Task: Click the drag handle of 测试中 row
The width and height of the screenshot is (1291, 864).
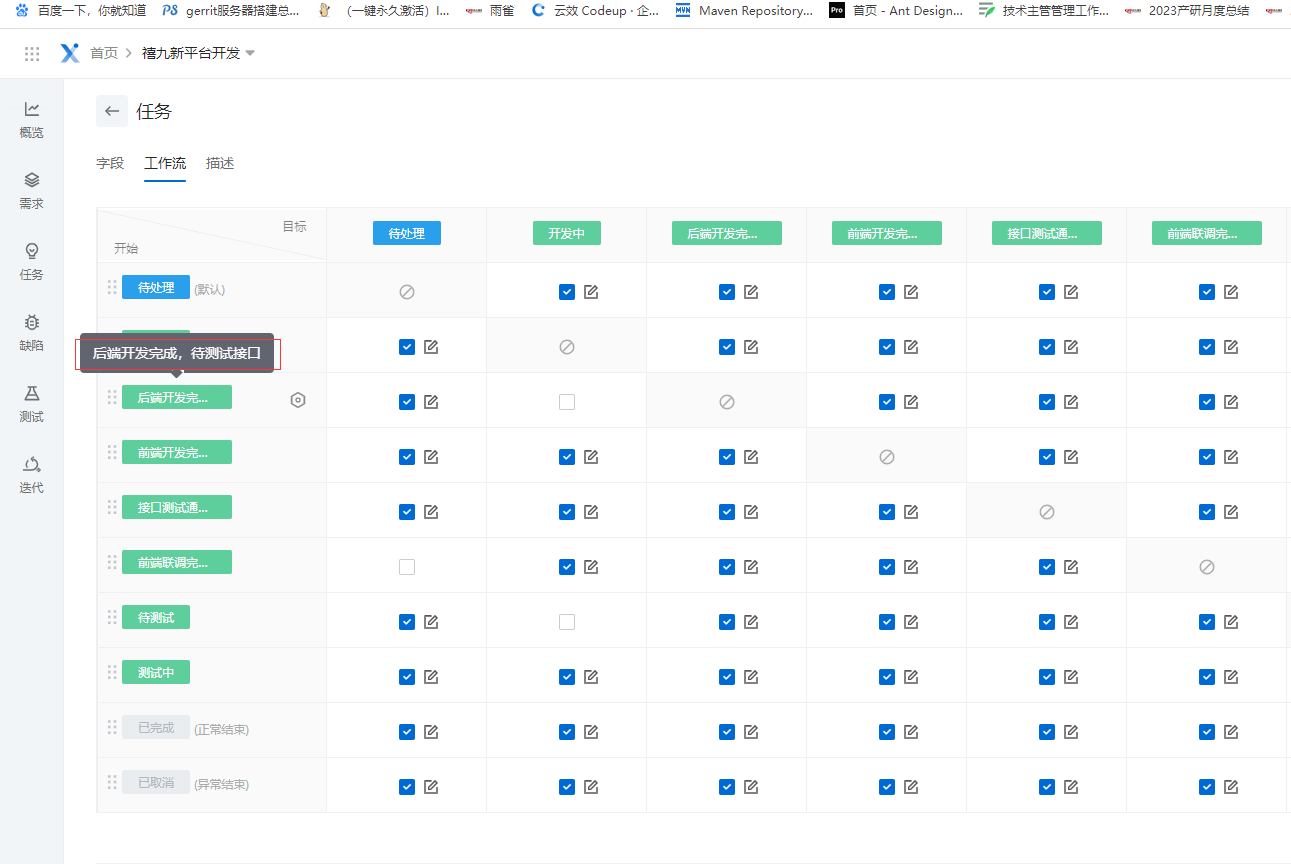Action: (x=112, y=672)
